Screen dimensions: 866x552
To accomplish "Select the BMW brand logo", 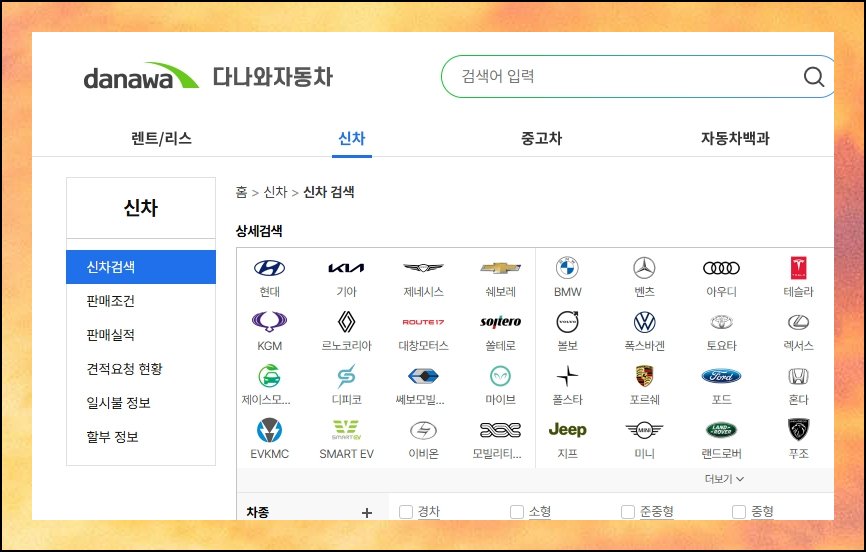I will (x=567, y=268).
